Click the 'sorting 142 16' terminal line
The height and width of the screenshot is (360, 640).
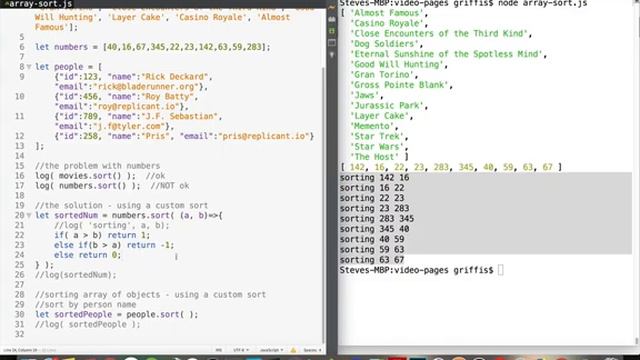click(x=374, y=178)
